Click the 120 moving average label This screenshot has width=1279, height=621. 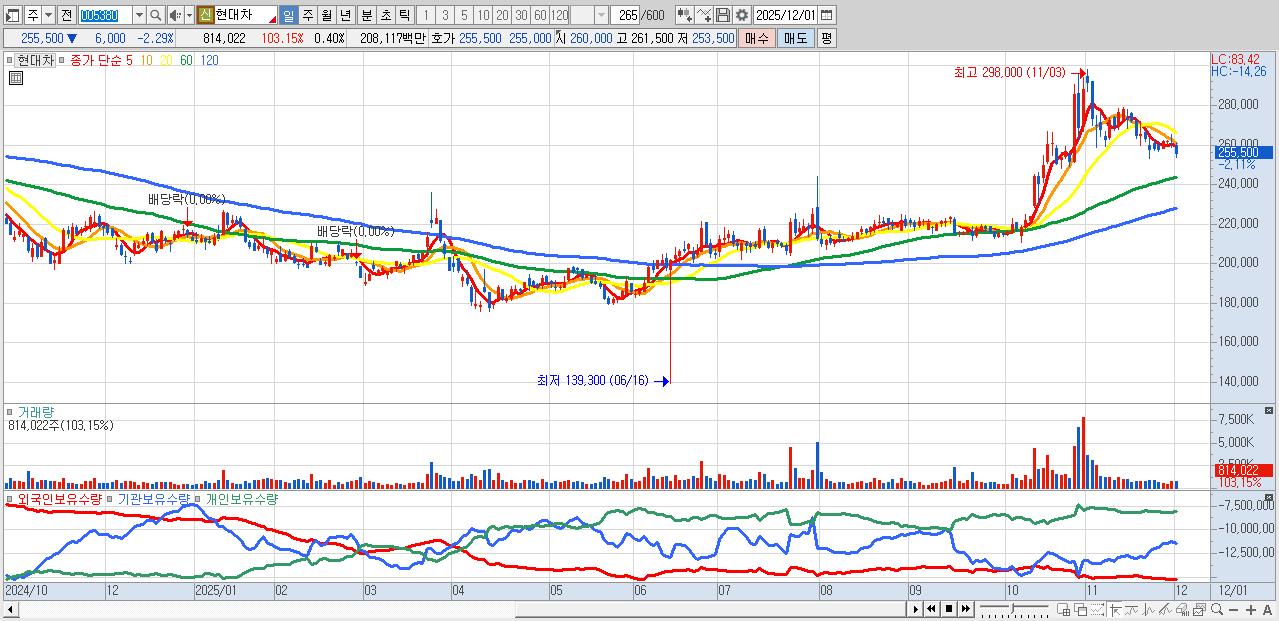pos(209,60)
